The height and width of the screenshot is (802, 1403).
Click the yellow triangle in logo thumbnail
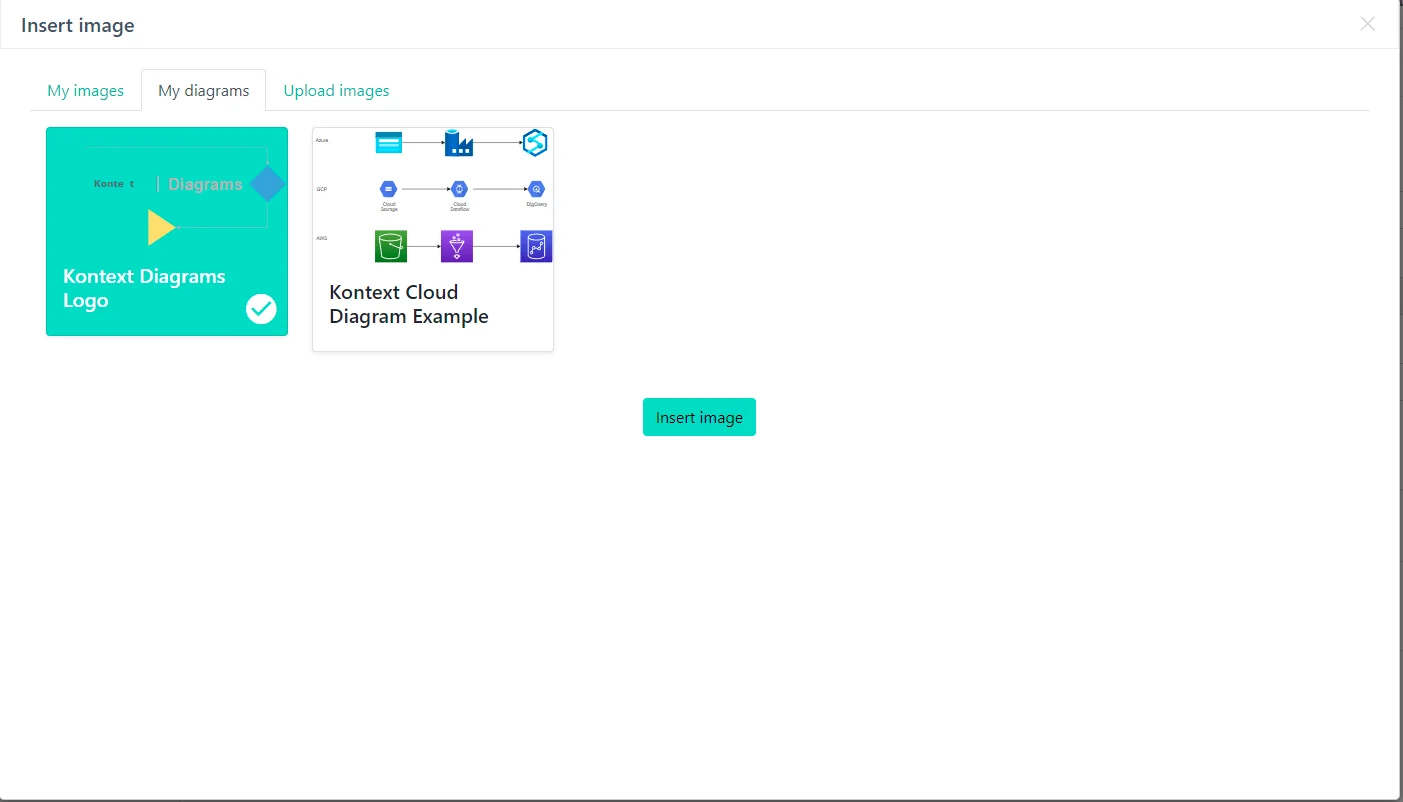(x=160, y=228)
